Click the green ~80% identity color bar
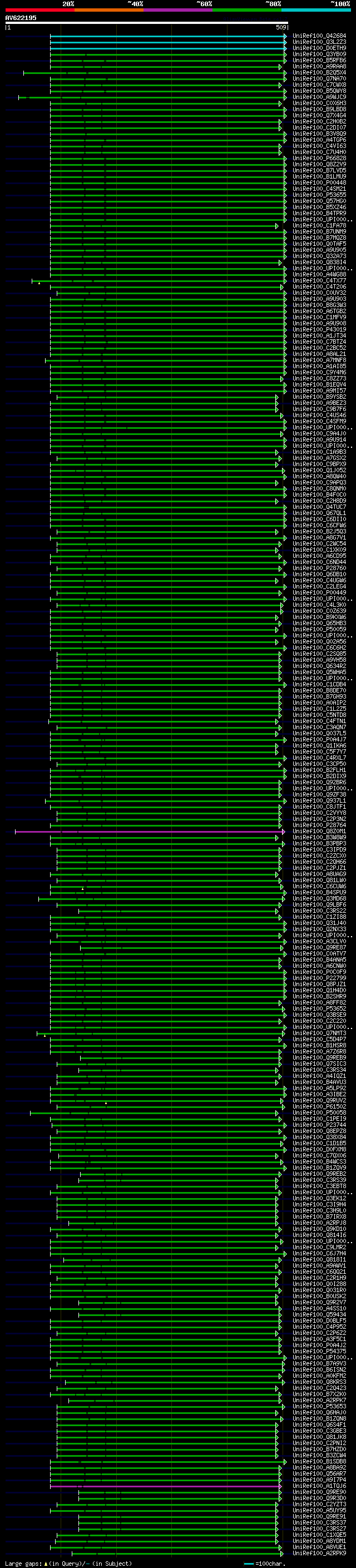356x1568 pixels. [247, 10]
